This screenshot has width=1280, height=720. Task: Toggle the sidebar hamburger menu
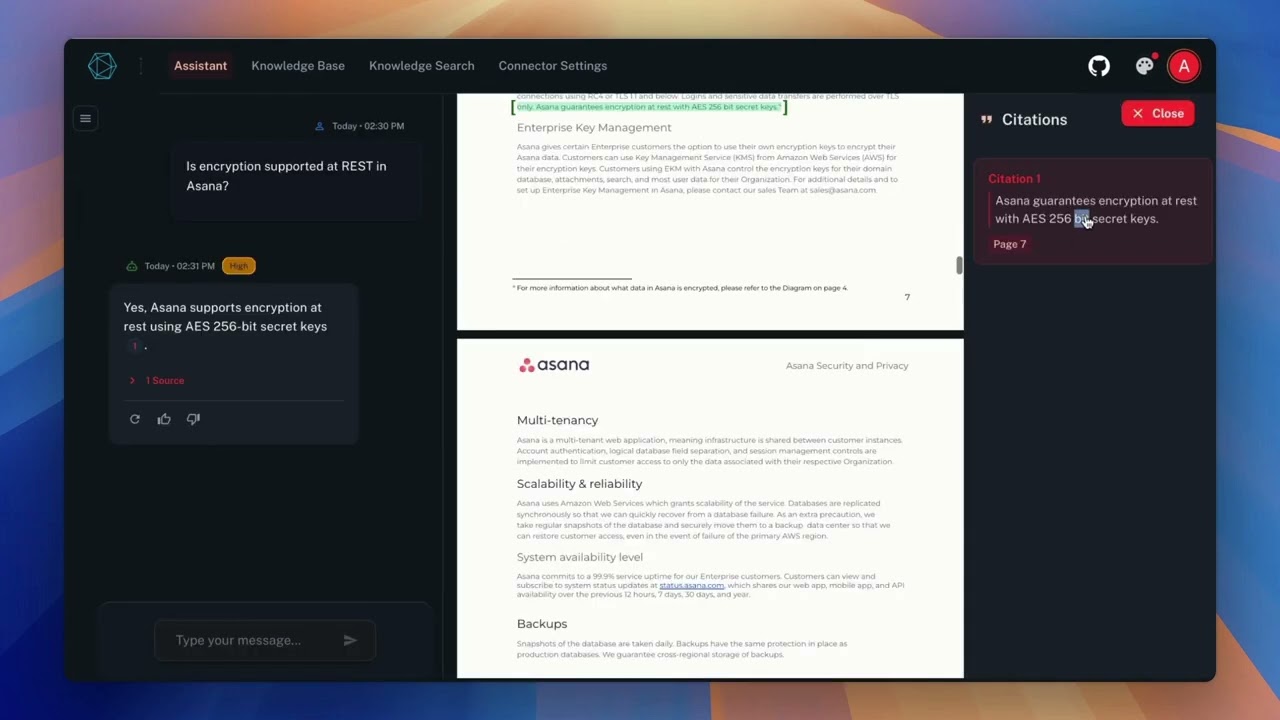[85, 118]
